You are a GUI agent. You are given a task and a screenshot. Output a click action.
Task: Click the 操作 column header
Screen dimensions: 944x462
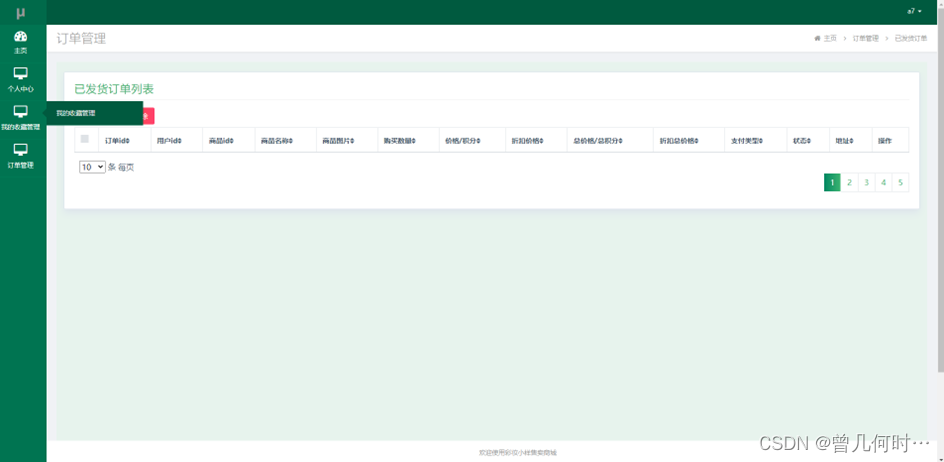click(x=890, y=140)
